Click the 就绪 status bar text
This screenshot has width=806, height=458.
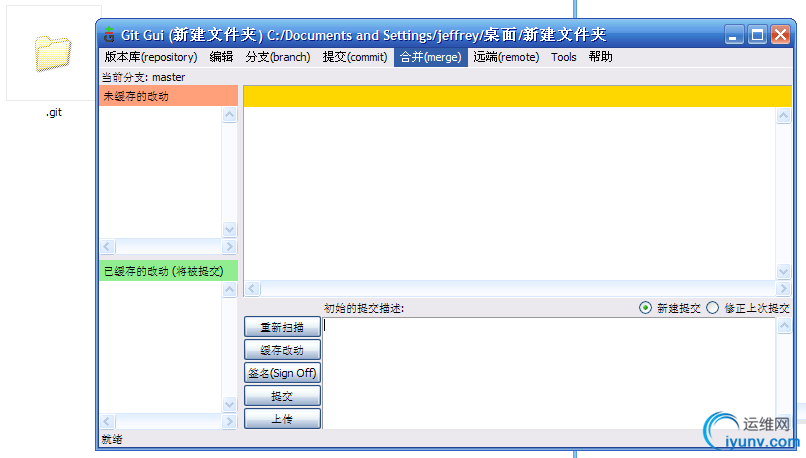112,439
